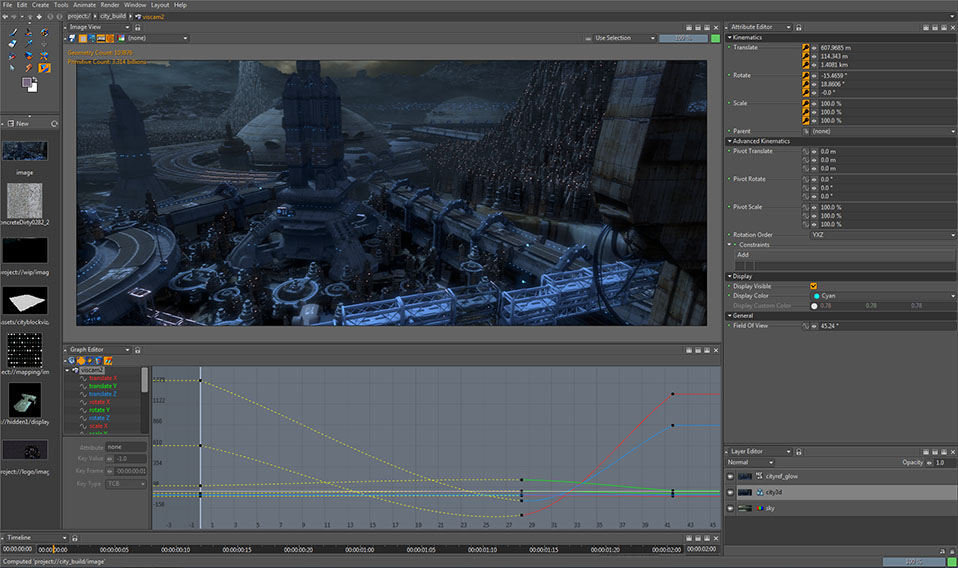Open the Rotation Order dropdown

point(880,235)
